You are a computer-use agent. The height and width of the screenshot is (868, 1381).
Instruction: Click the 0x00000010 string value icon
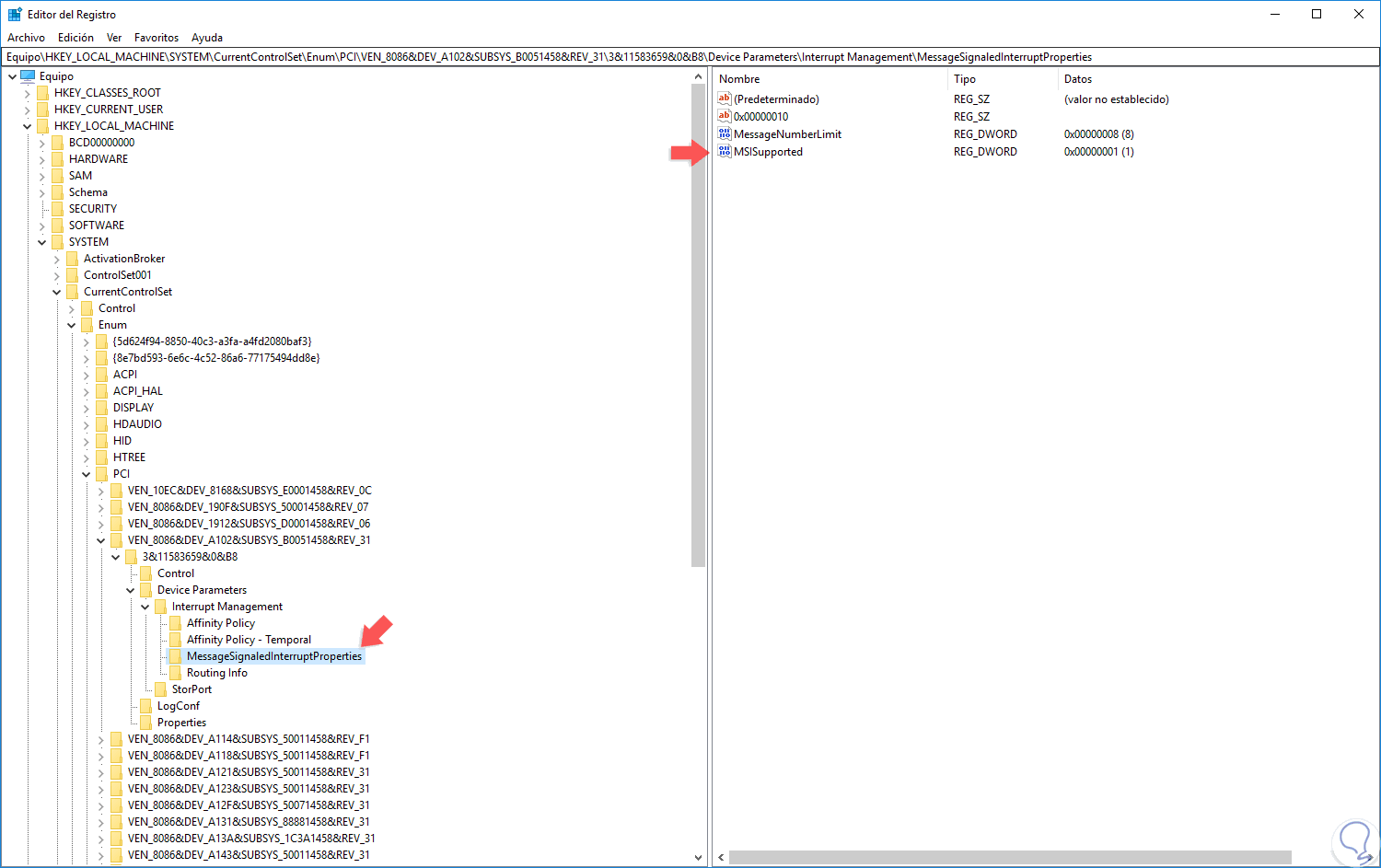tap(725, 117)
